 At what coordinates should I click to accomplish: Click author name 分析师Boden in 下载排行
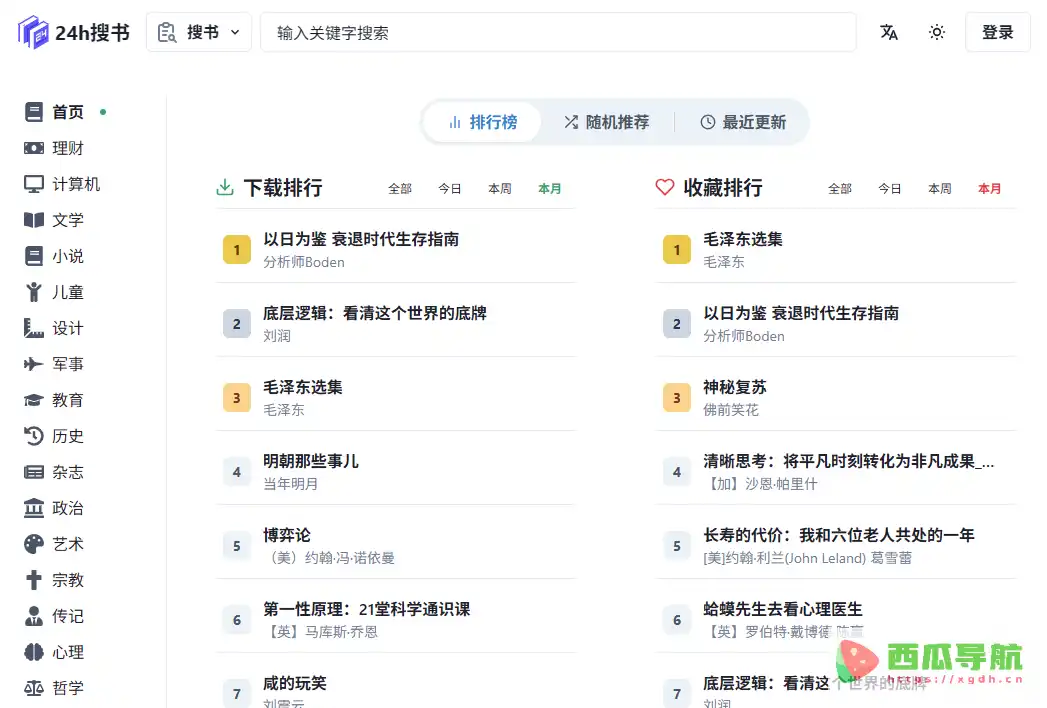(304, 262)
